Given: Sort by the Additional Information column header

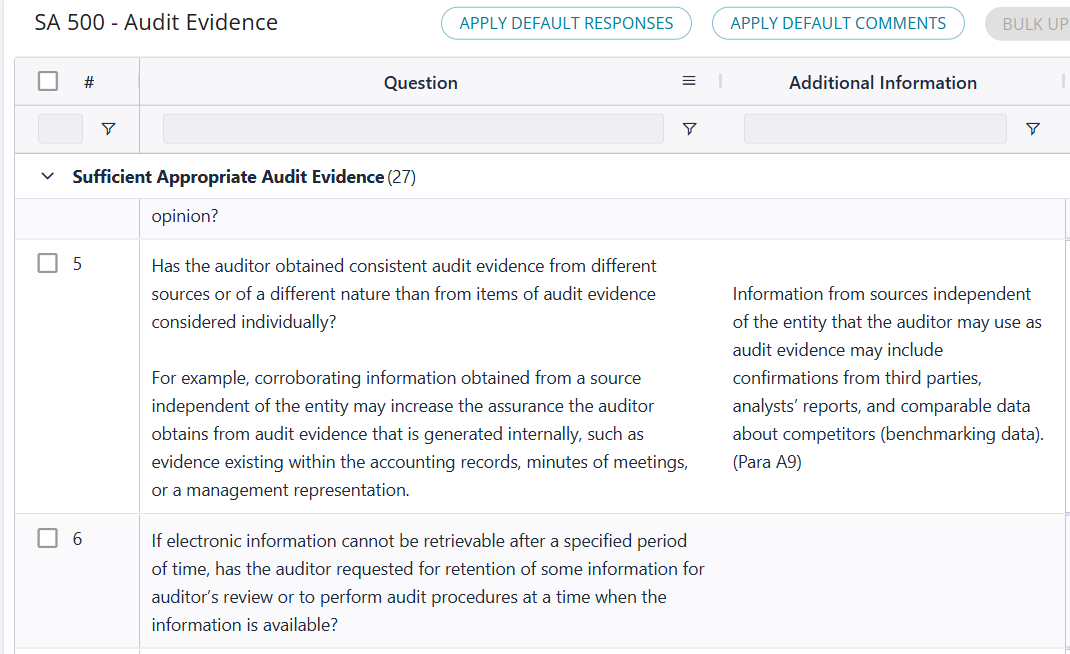Looking at the screenshot, I should pos(882,83).
